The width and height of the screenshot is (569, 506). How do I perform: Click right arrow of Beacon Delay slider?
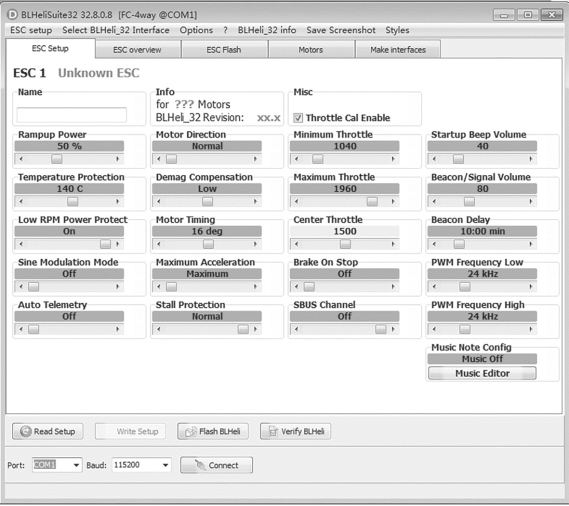[x=531, y=244]
